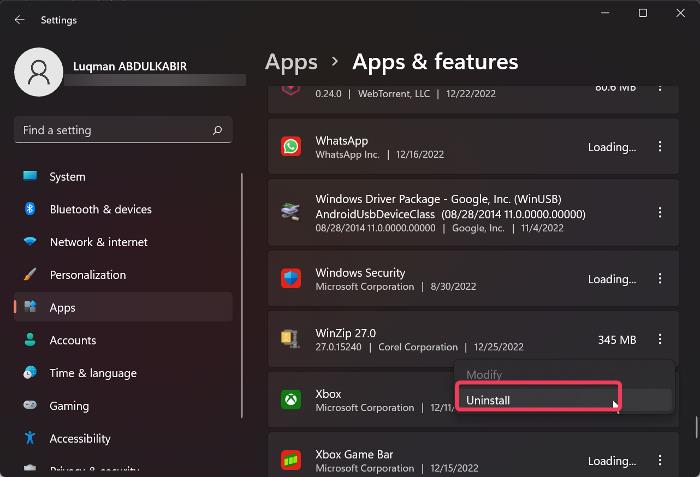Click the Windows Driver Package icon
The width and height of the screenshot is (700, 477).
click(291, 212)
